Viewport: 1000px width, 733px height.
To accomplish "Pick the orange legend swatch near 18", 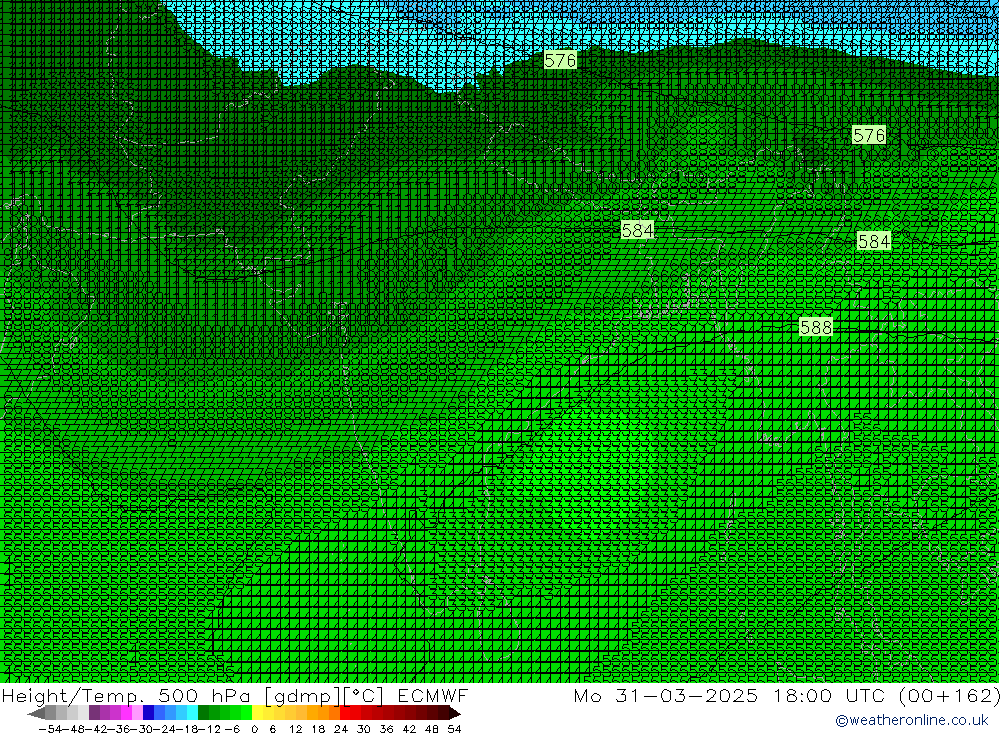I will tap(323, 713).
